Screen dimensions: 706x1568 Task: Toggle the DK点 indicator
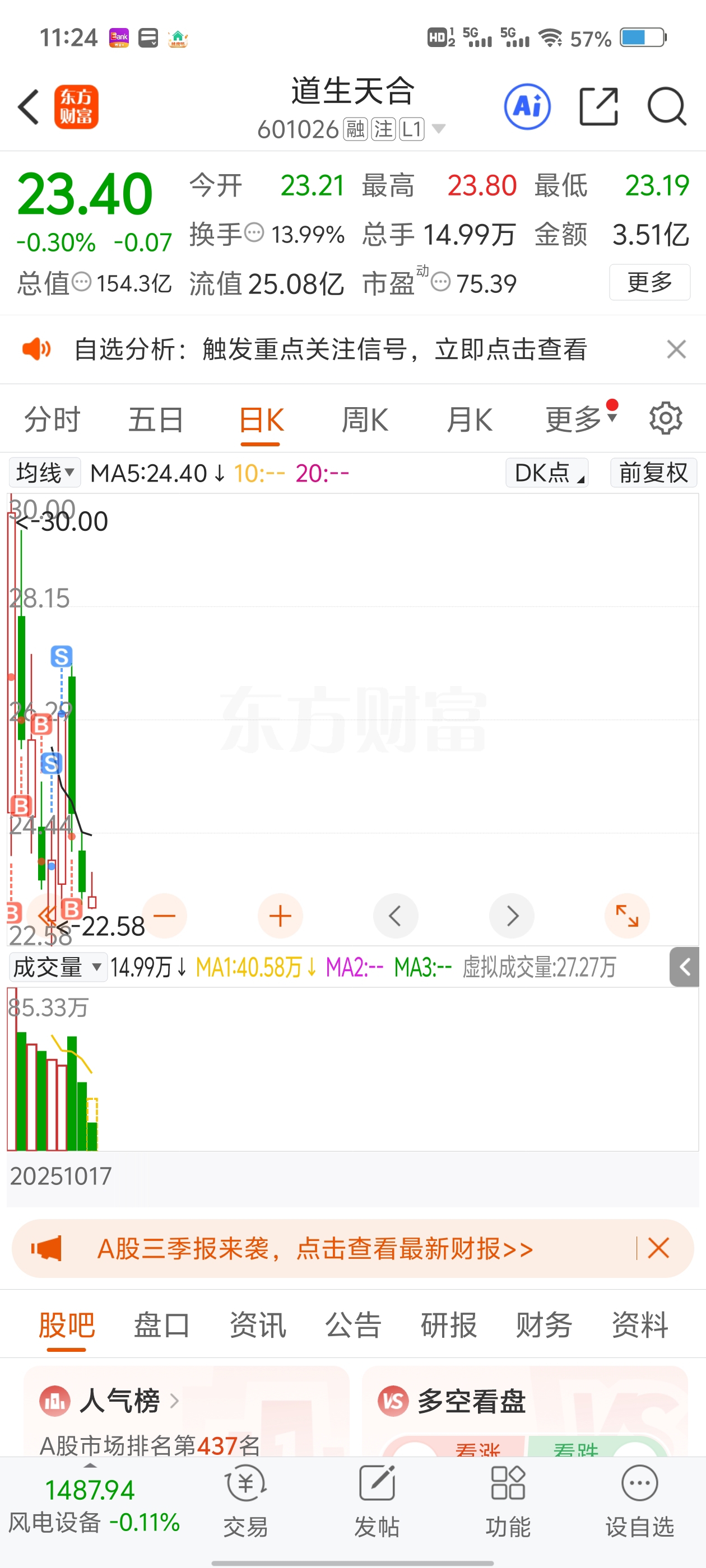pos(547,472)
